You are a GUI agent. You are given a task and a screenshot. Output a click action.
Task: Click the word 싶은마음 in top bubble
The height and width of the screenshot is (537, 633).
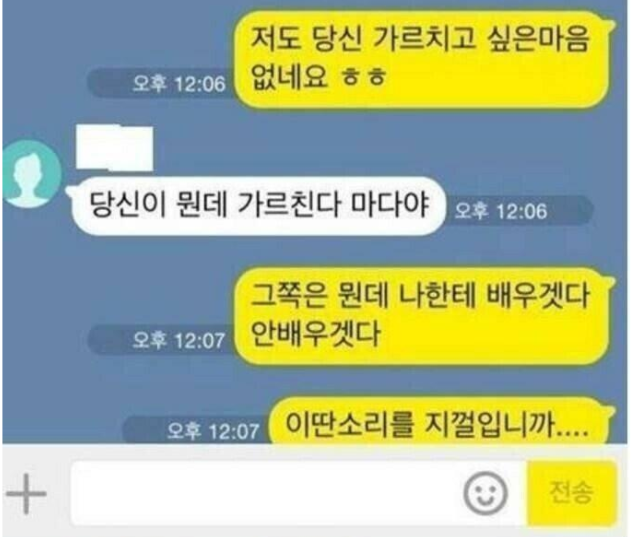pyautogui.click(x=538, y=39)
